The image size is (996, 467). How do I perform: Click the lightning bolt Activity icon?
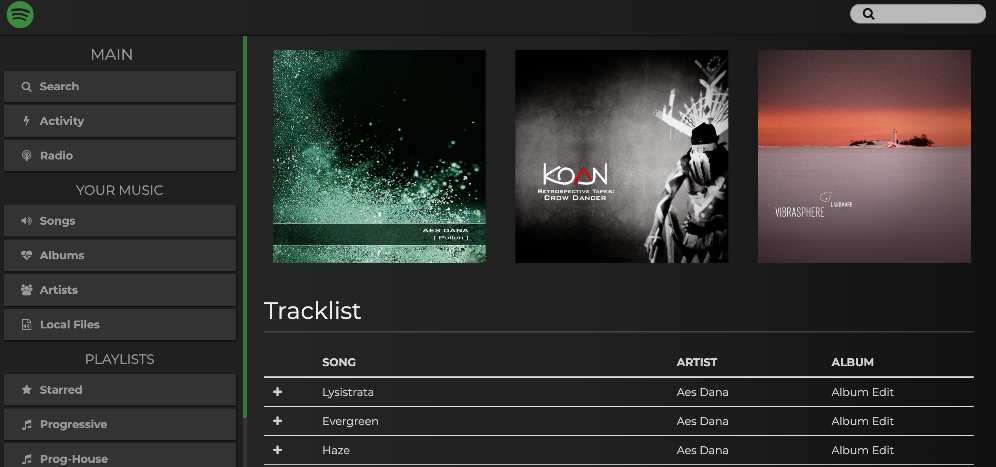pyautogui.click(x=26, y=121)
